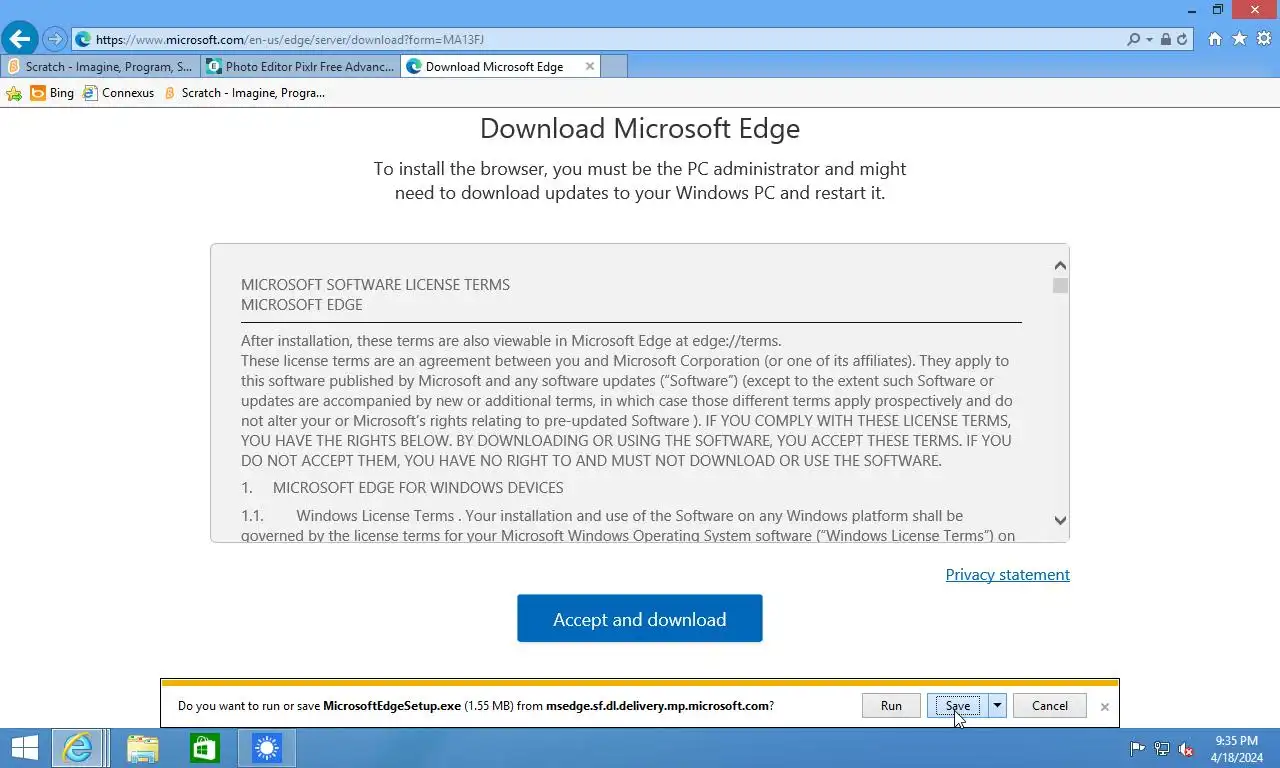Expand the Save options dropdown arrow
The width and height of the screenshot is (1280, 768).
click(997, 706)
